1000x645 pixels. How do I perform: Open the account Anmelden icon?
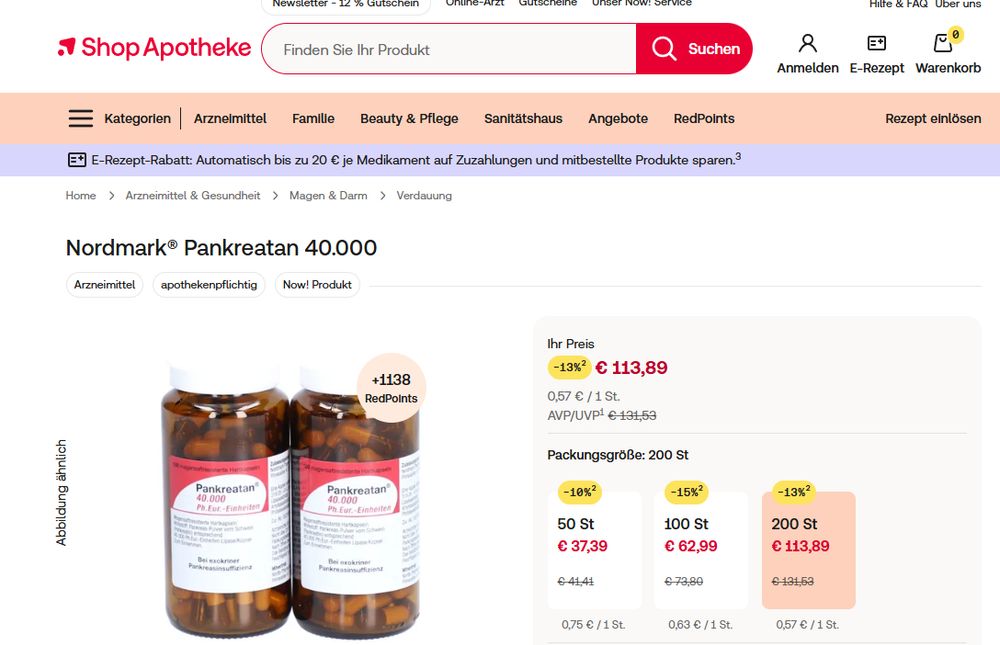click(x=807, y=41)
